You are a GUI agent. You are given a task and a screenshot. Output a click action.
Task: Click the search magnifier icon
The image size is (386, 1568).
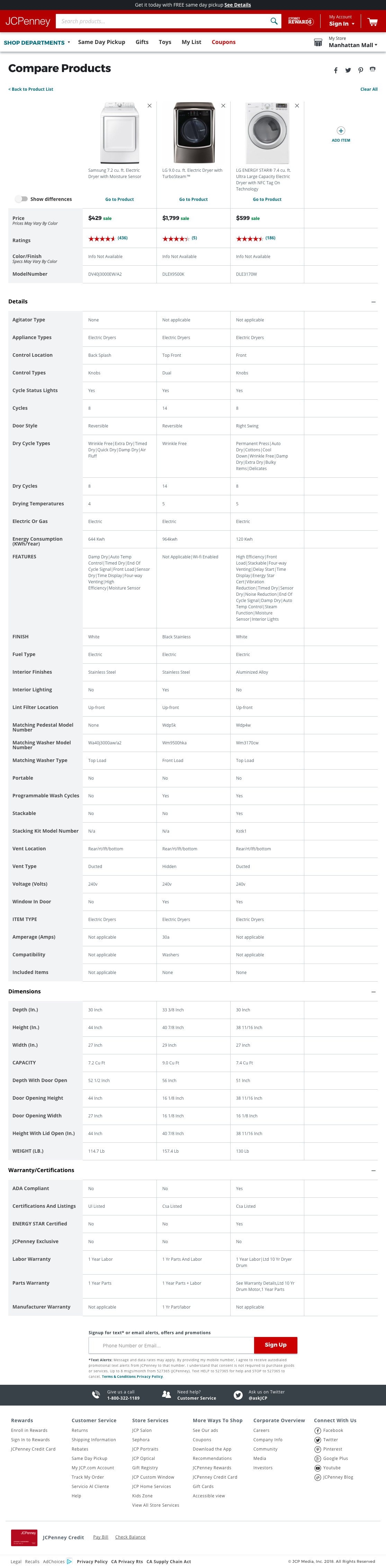tap(274, 21)
